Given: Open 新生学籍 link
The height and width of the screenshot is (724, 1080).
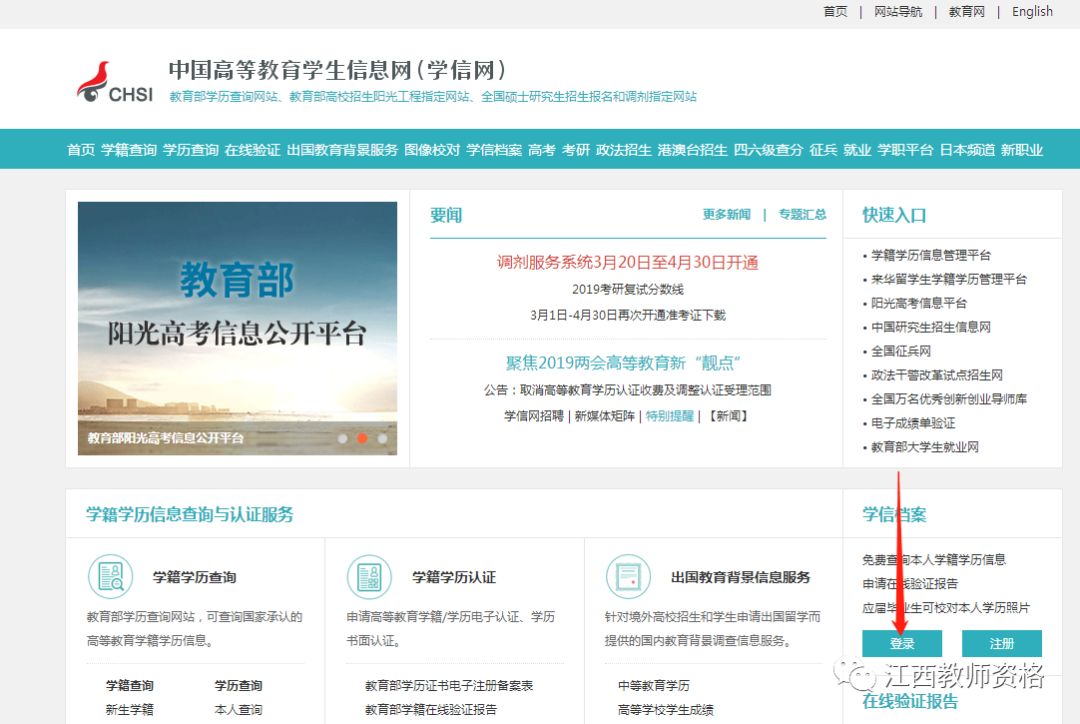Looking at the screenshot, I should [129, 710].
